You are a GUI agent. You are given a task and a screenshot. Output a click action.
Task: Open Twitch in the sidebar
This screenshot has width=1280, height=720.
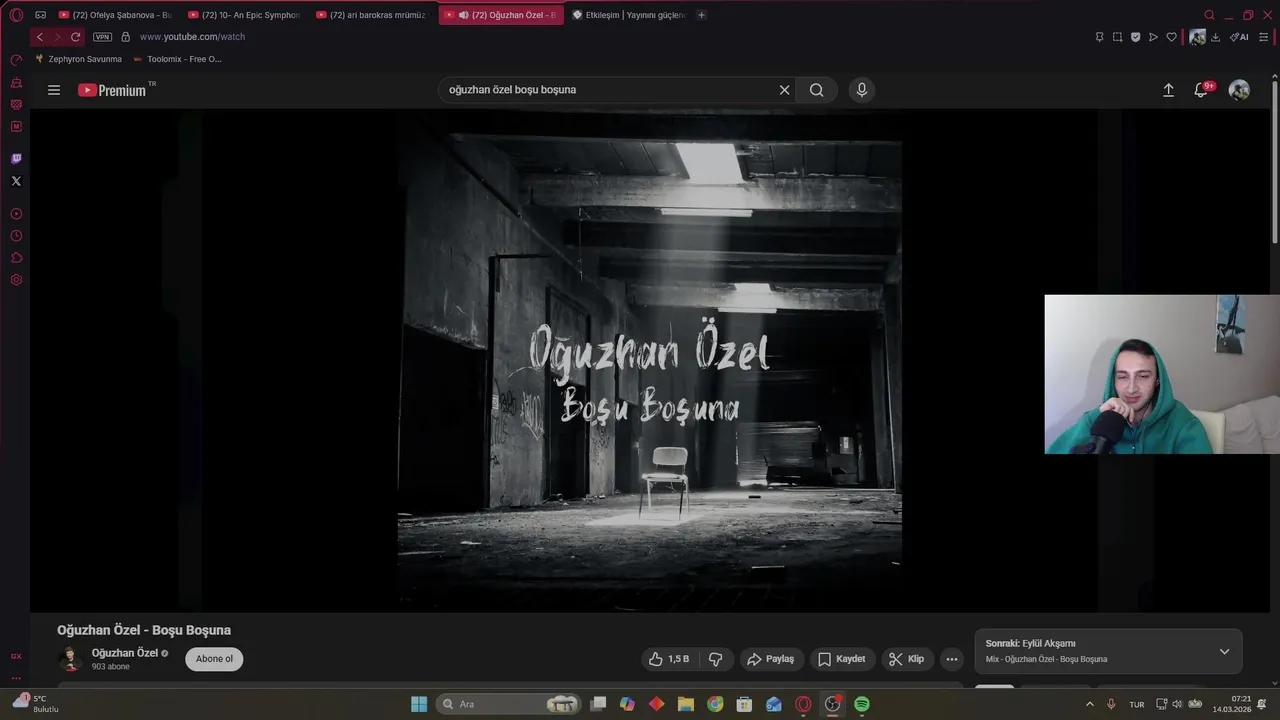pos(16,159)
